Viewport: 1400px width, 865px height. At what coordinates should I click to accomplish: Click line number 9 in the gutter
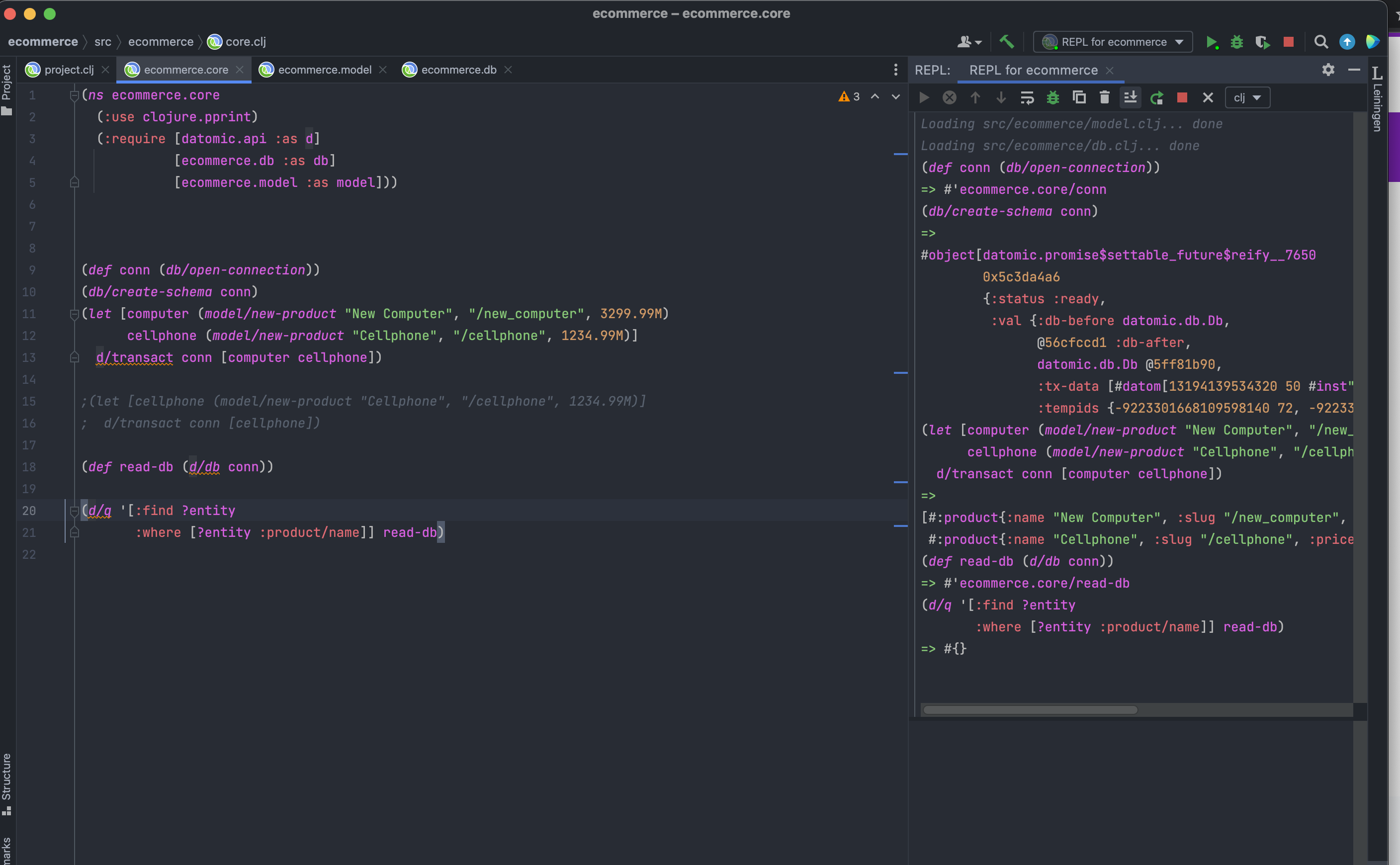[x=32, y=270]
